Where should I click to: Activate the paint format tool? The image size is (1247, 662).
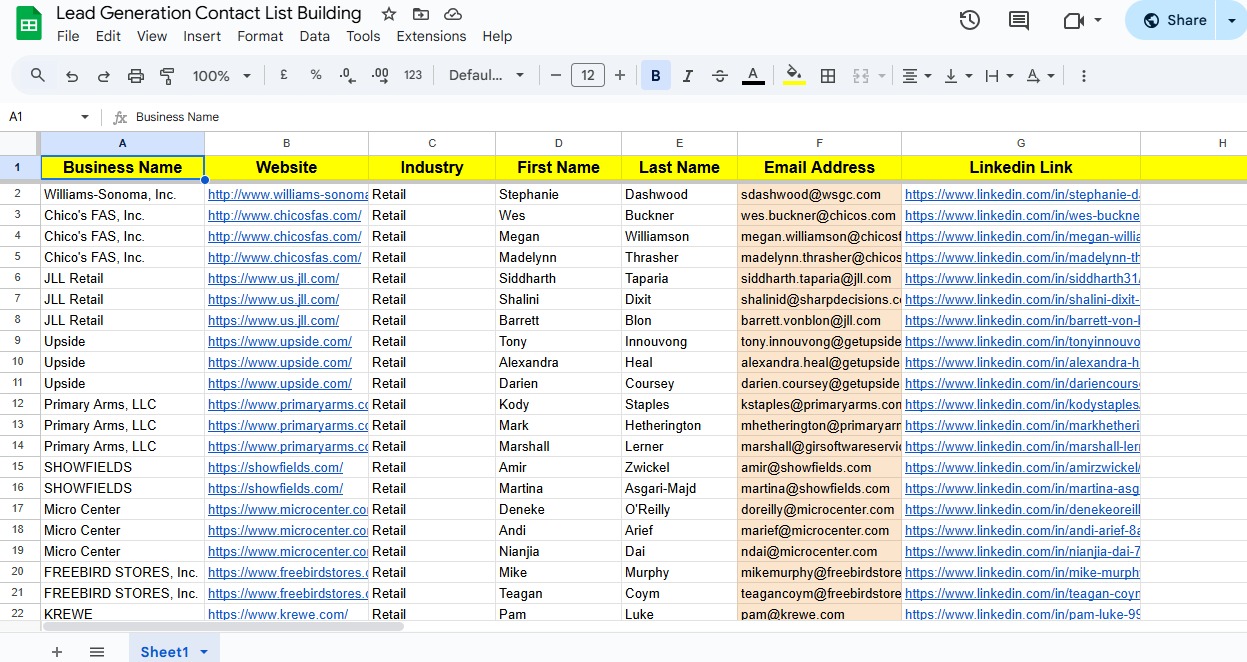point(167,75)
